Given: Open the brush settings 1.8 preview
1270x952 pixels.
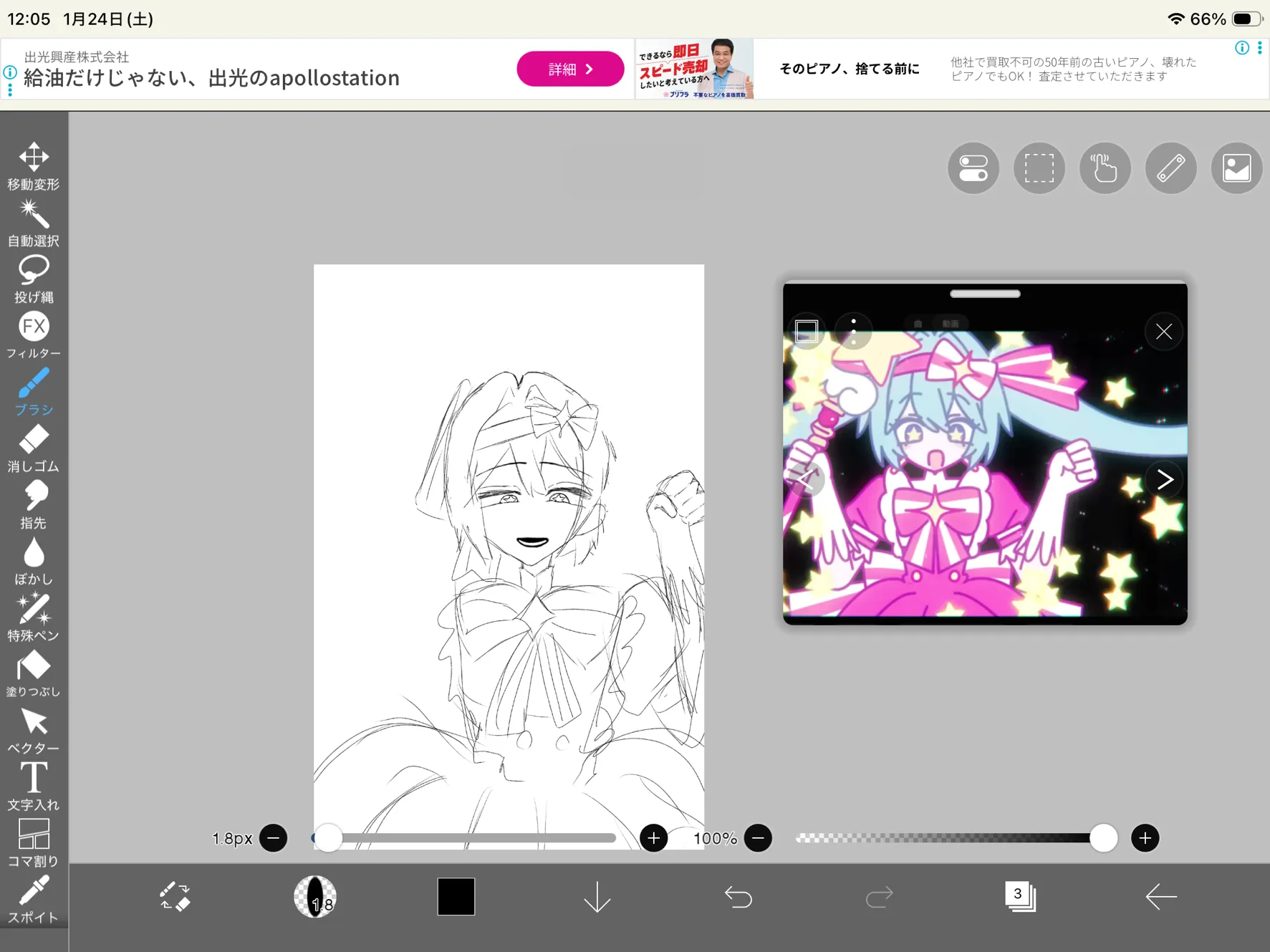Looking at the screenshot, I should click(x=315, y=897).
